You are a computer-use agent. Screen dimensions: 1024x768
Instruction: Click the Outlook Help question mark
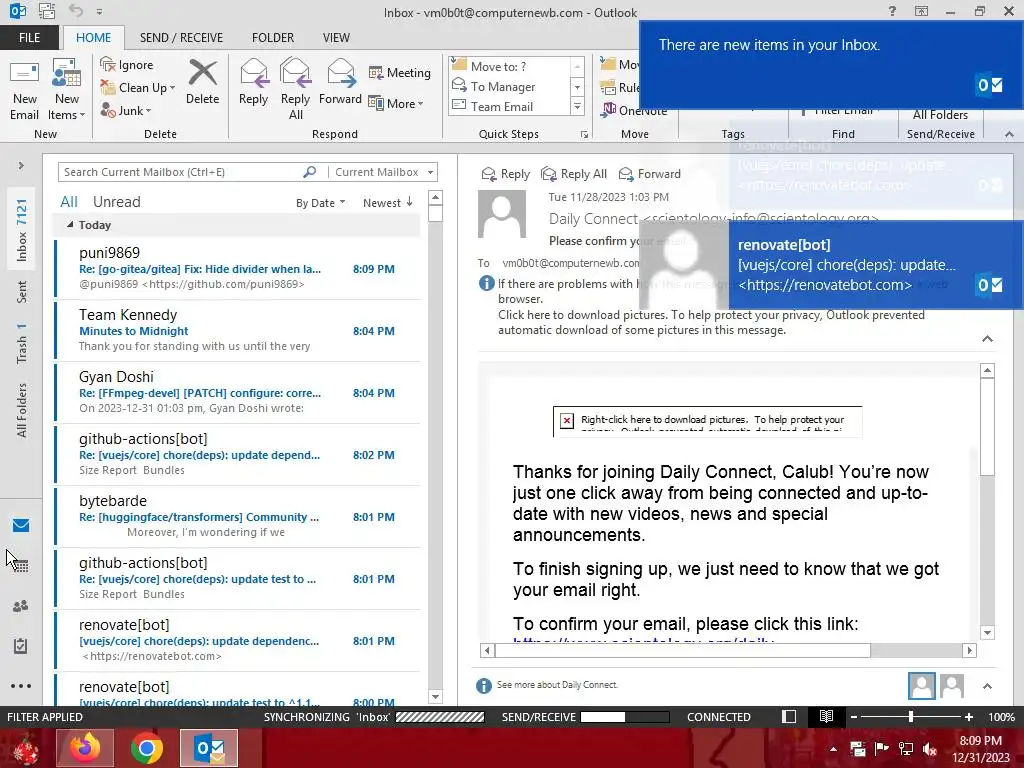click(892, 11)
